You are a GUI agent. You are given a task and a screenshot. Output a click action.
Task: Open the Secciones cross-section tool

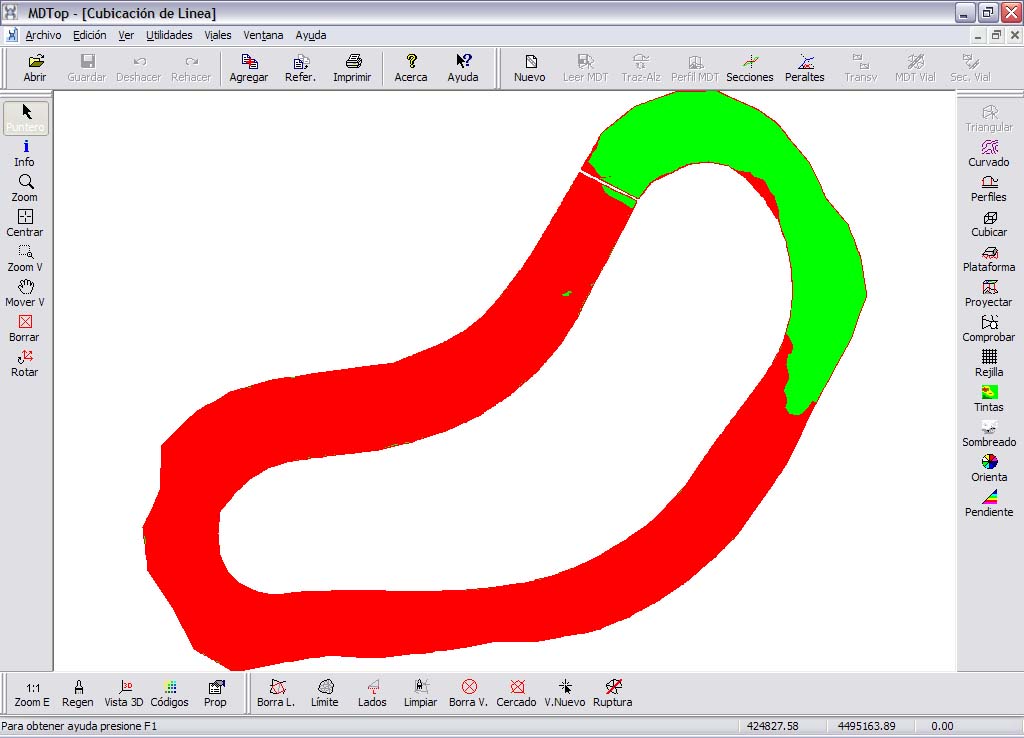750,69
